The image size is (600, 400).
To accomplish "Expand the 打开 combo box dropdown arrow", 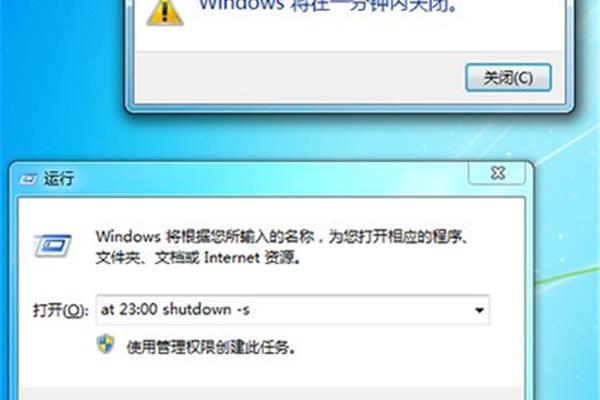I will (x=479, y=310).
